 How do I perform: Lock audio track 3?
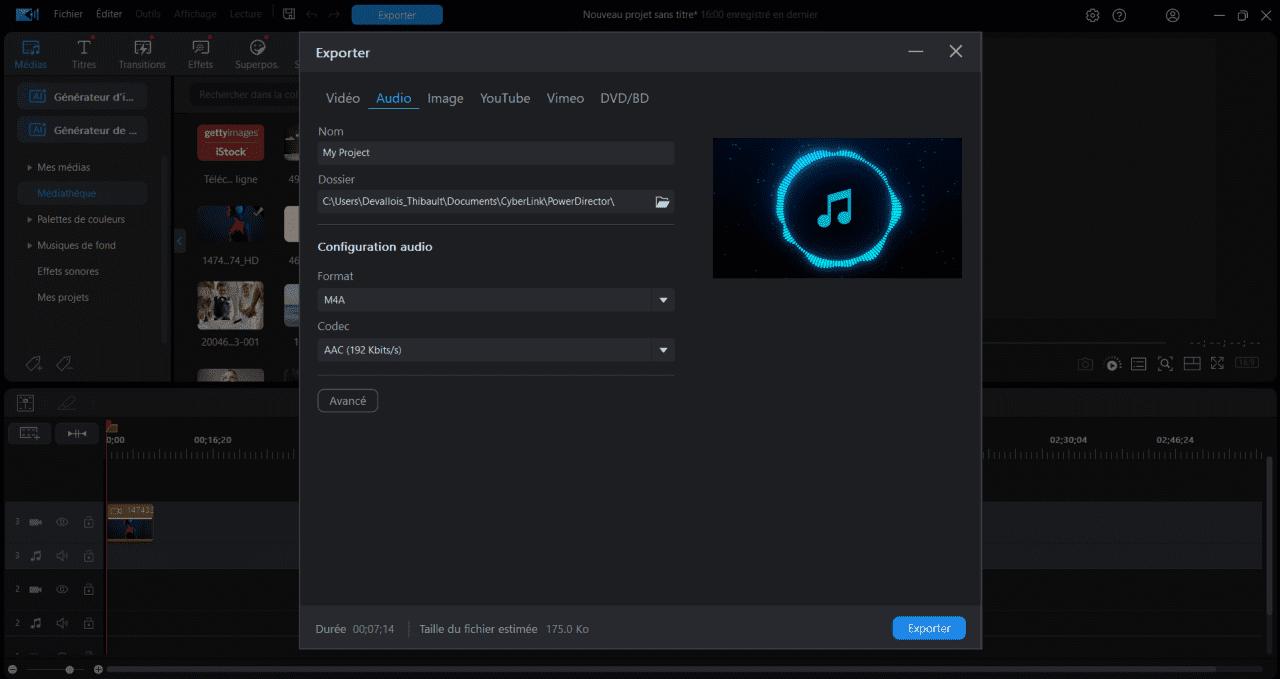click(88, 555)
